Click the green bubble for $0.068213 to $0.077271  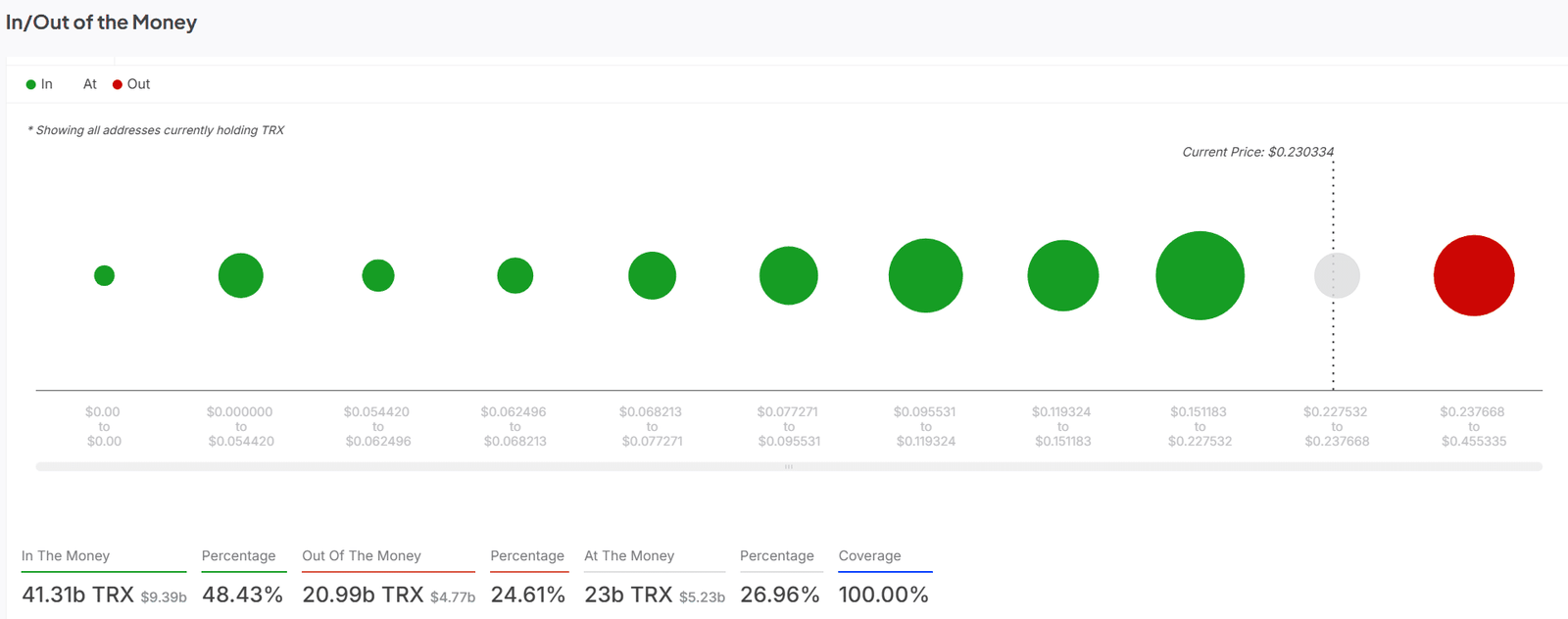(x=652, y=275)
